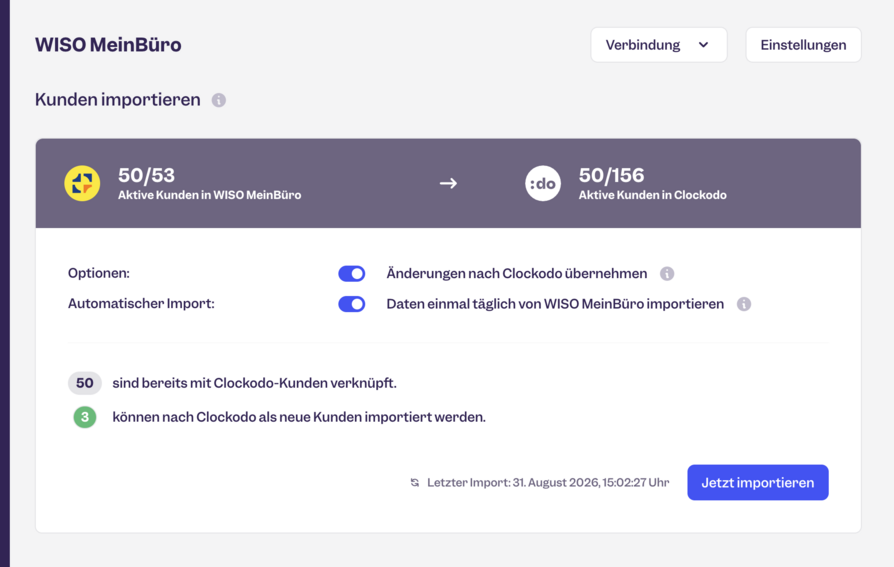Click the Clockodo :do logo icon

coord(543,183)
